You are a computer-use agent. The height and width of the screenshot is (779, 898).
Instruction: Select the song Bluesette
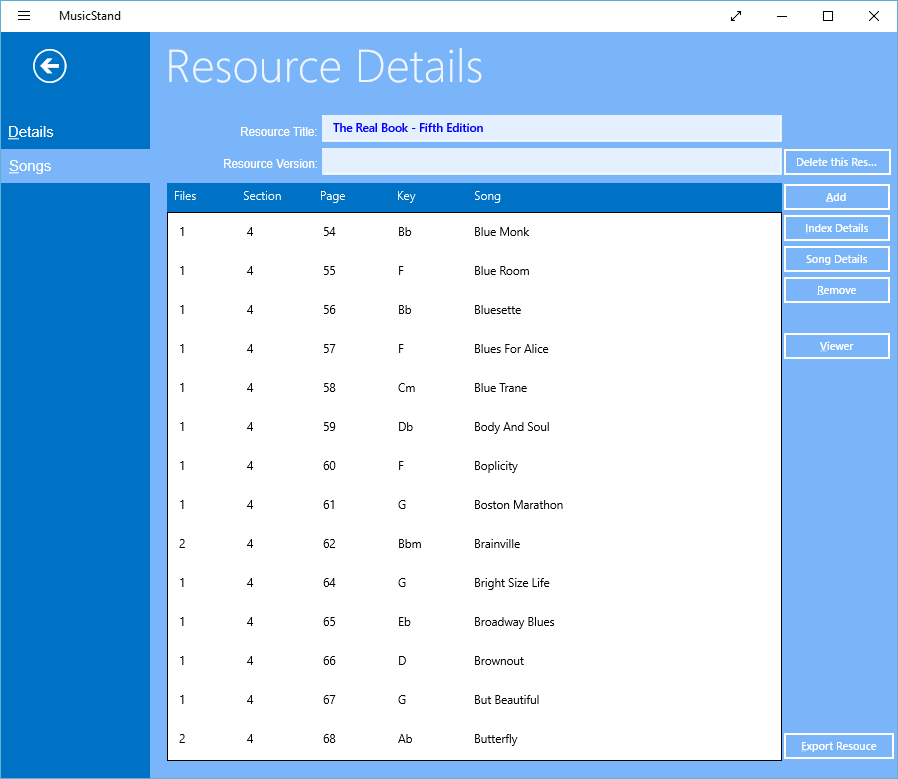474,310
